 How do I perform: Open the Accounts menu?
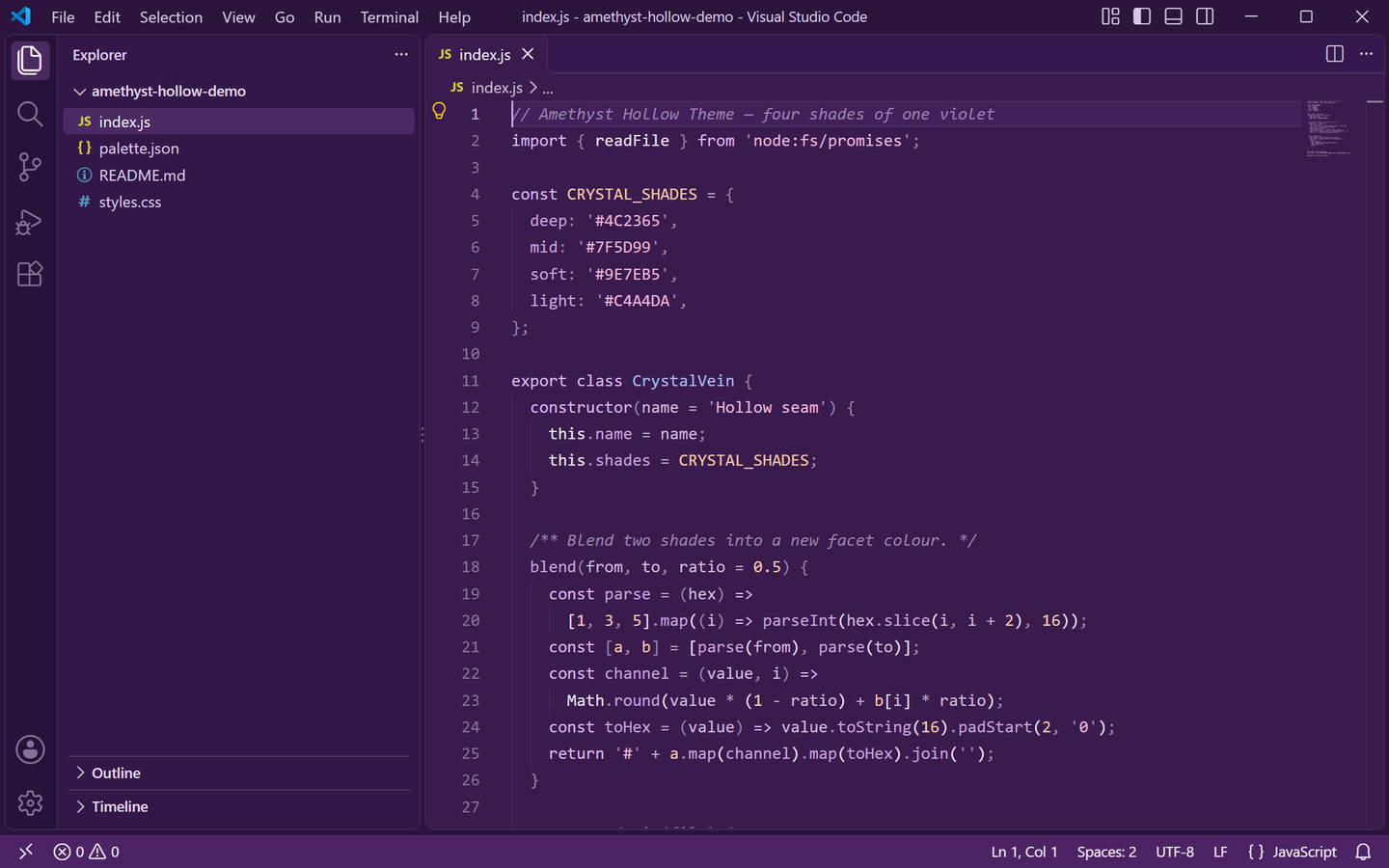click(x=30, y=749)
